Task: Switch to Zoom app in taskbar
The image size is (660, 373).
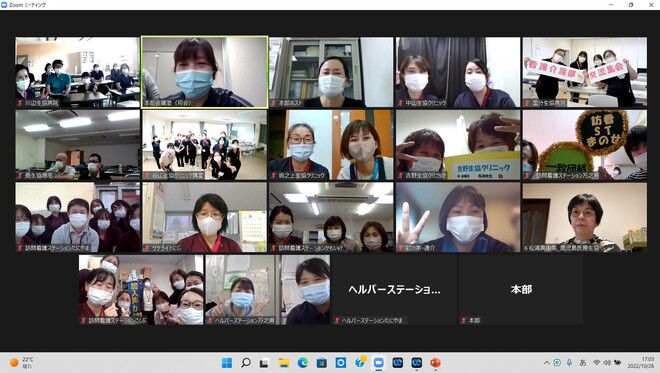Action: coord(378,362)
